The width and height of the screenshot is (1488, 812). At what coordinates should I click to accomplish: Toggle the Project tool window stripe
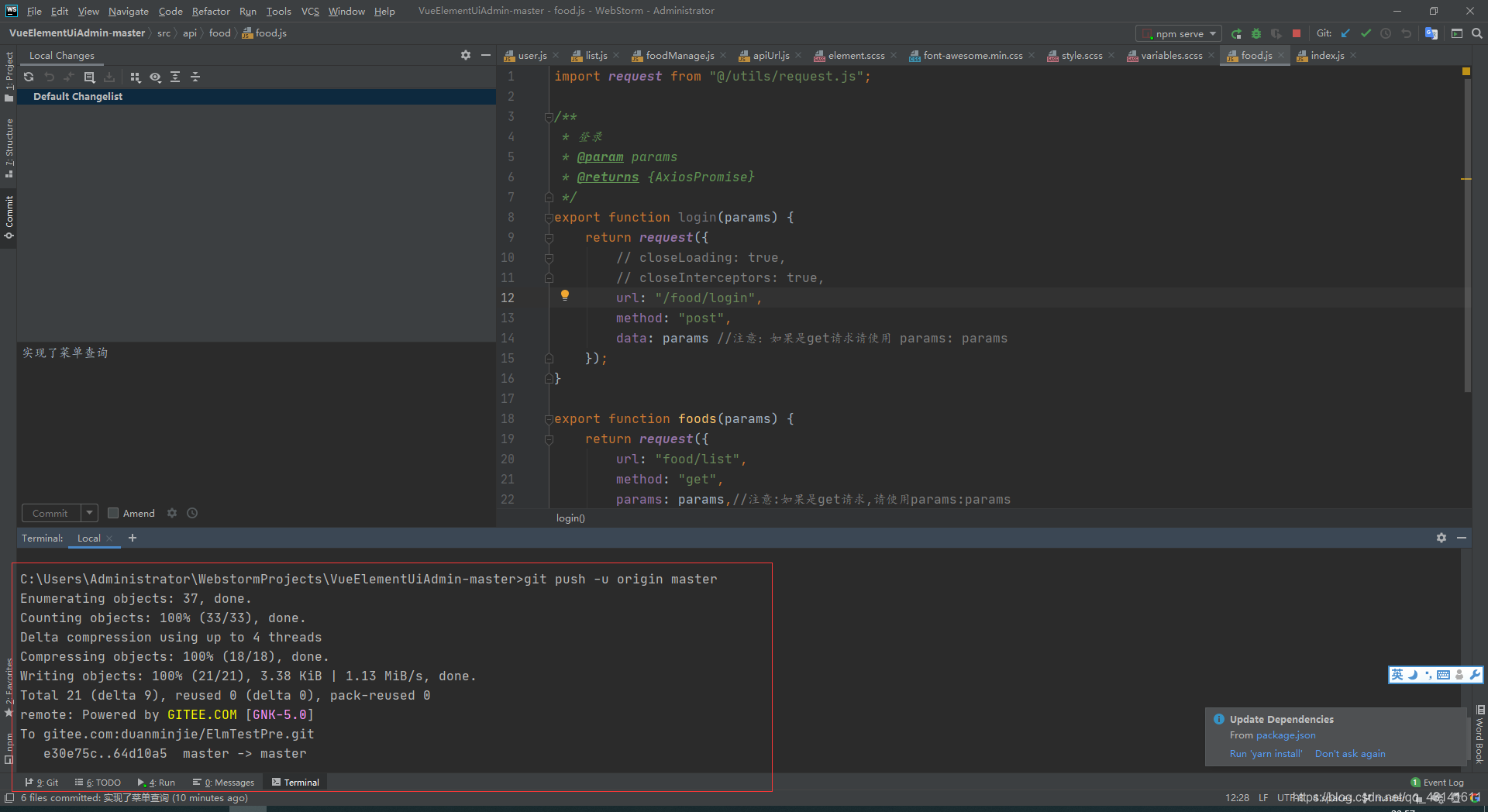9,75
